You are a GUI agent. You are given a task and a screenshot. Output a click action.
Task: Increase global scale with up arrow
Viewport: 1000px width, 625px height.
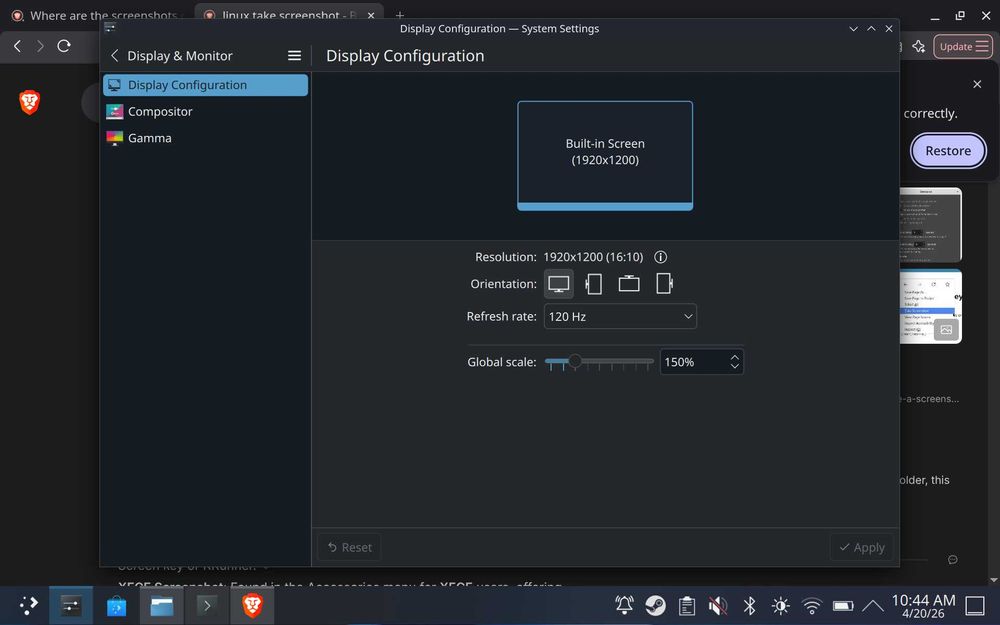tap(735, 358)
